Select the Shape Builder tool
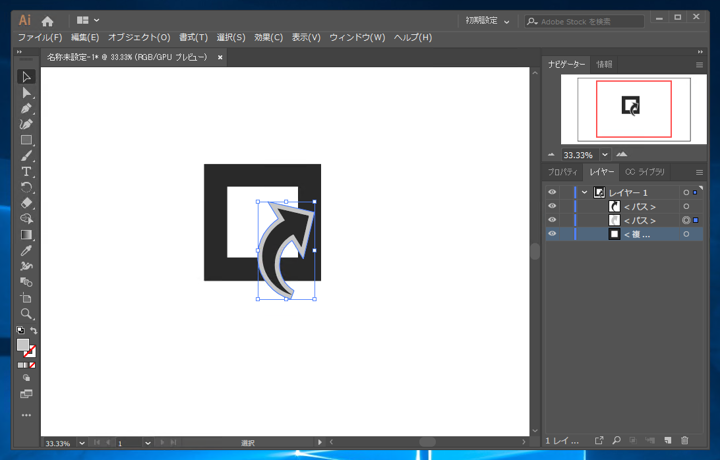 point(26,219)
